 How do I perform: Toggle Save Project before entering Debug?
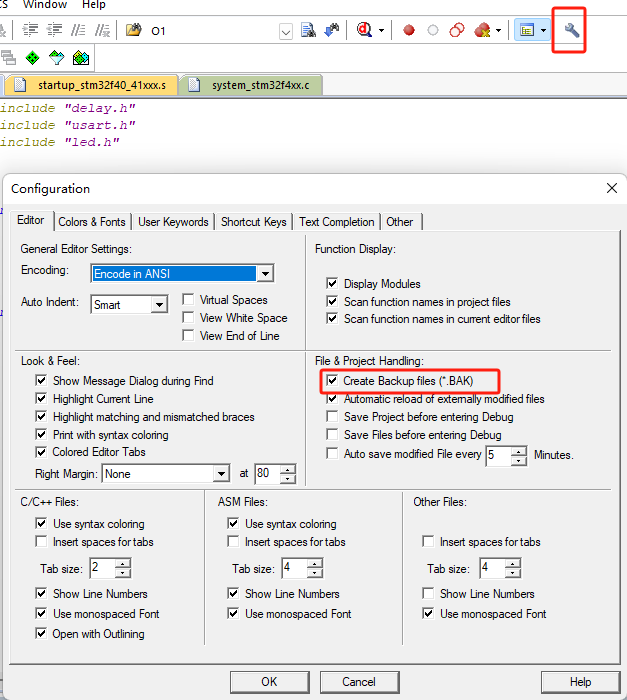(x=332, y=417)
